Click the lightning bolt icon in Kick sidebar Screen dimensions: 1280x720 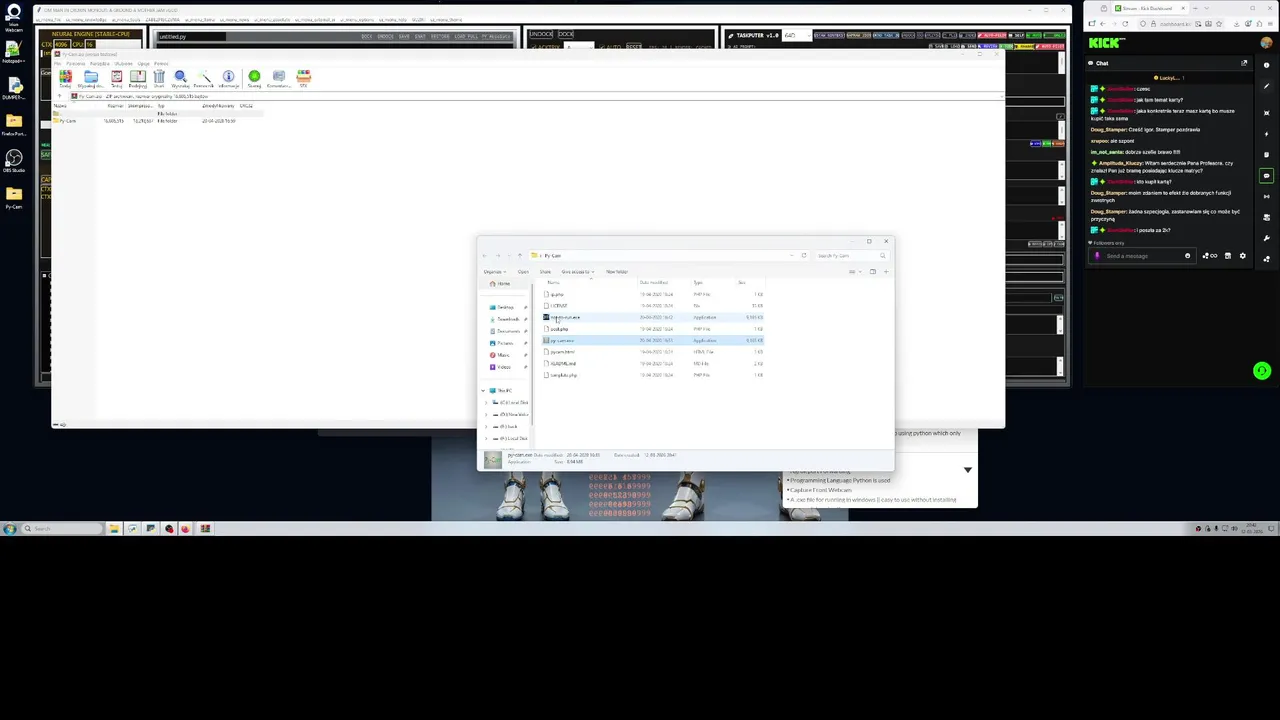click(x=1266, y=134)
